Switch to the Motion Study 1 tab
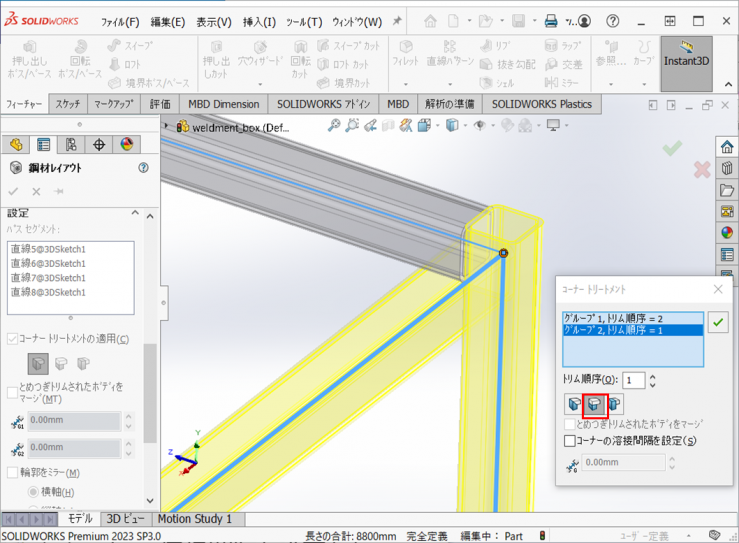 (x=194, y=519)
